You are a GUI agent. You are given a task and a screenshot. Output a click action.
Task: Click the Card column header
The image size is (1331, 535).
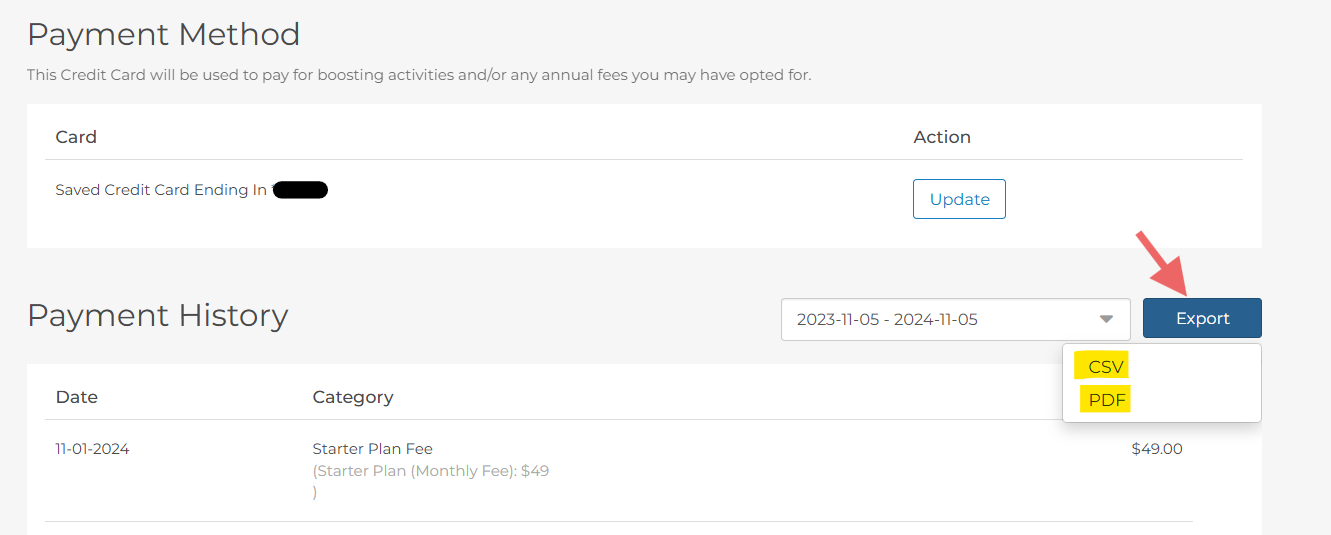coord(76,137)
